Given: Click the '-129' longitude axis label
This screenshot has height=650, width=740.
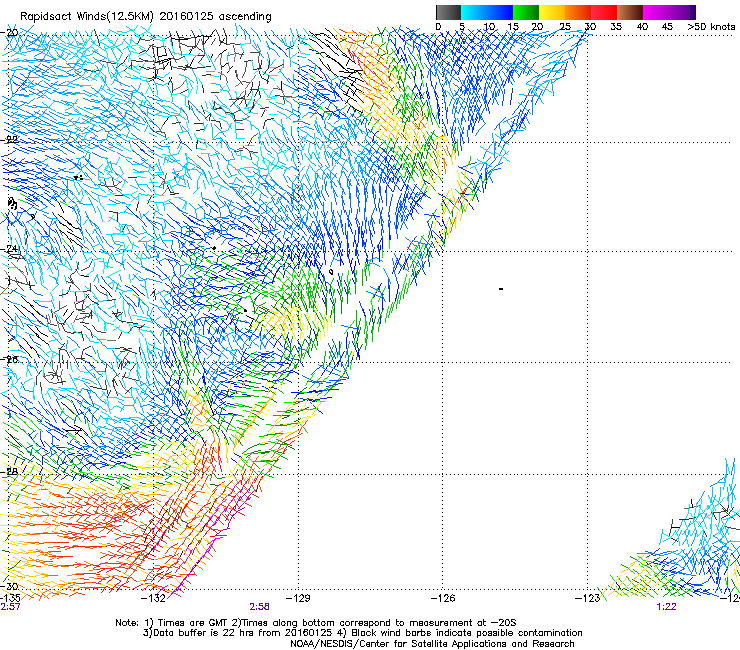Looking at the screenshot, I should tap(298, 598).
